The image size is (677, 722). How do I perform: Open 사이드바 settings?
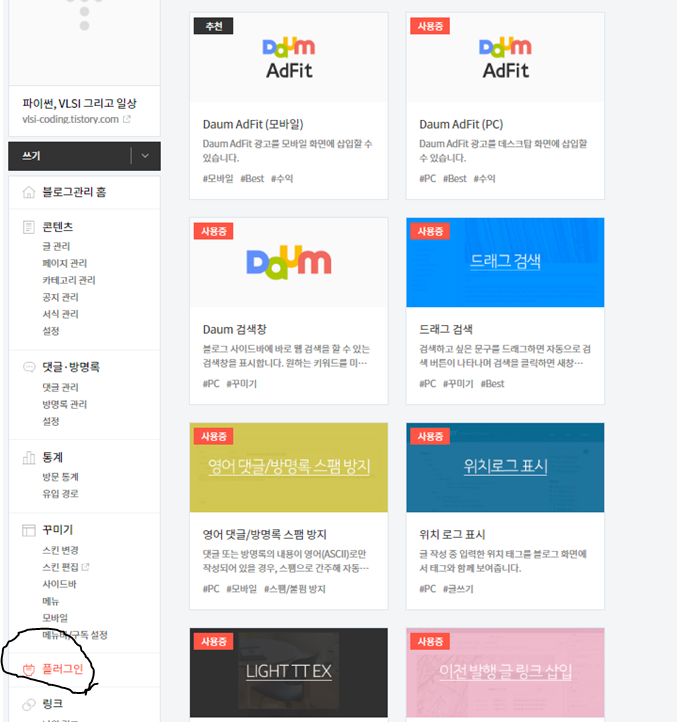pyautogui.click(x=59, y=584)
